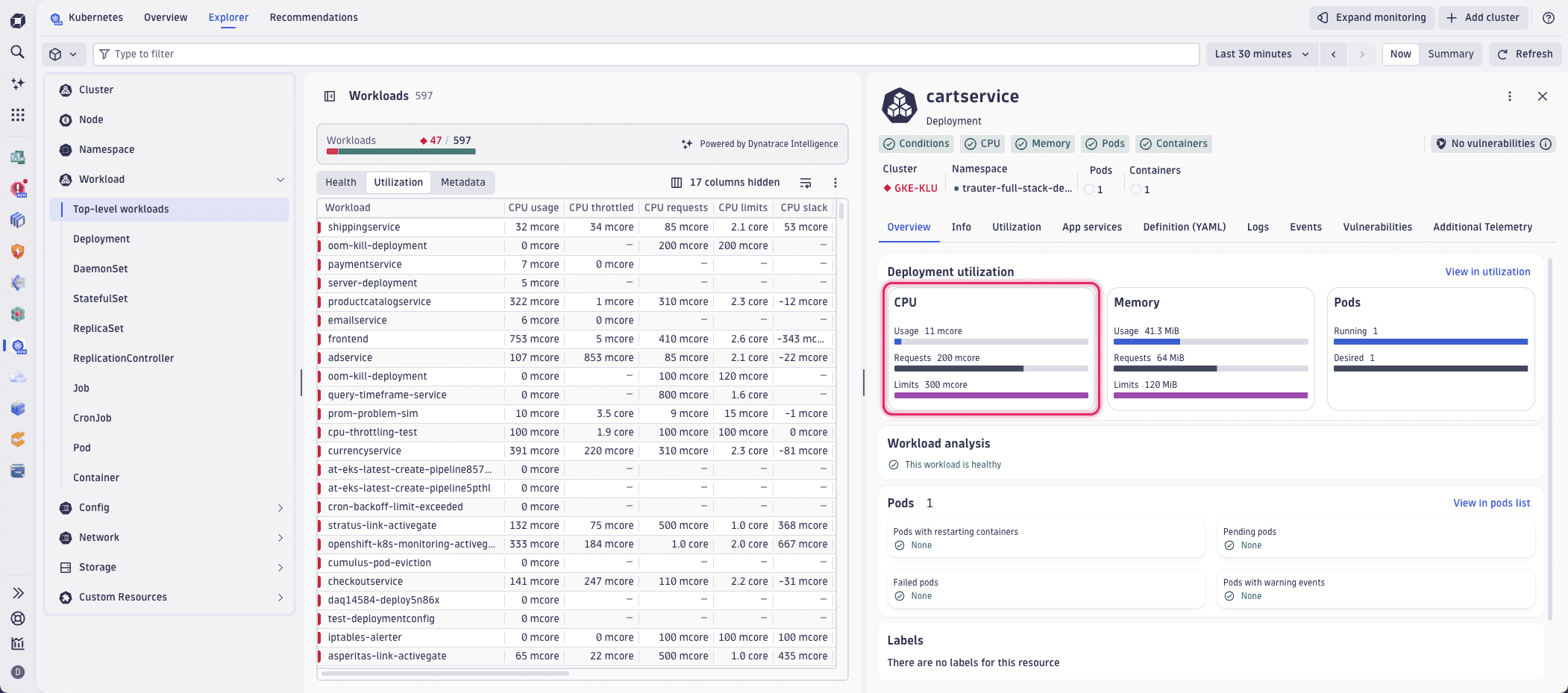
Task: Expand the Custom Resources section
Action: [280, 597]
